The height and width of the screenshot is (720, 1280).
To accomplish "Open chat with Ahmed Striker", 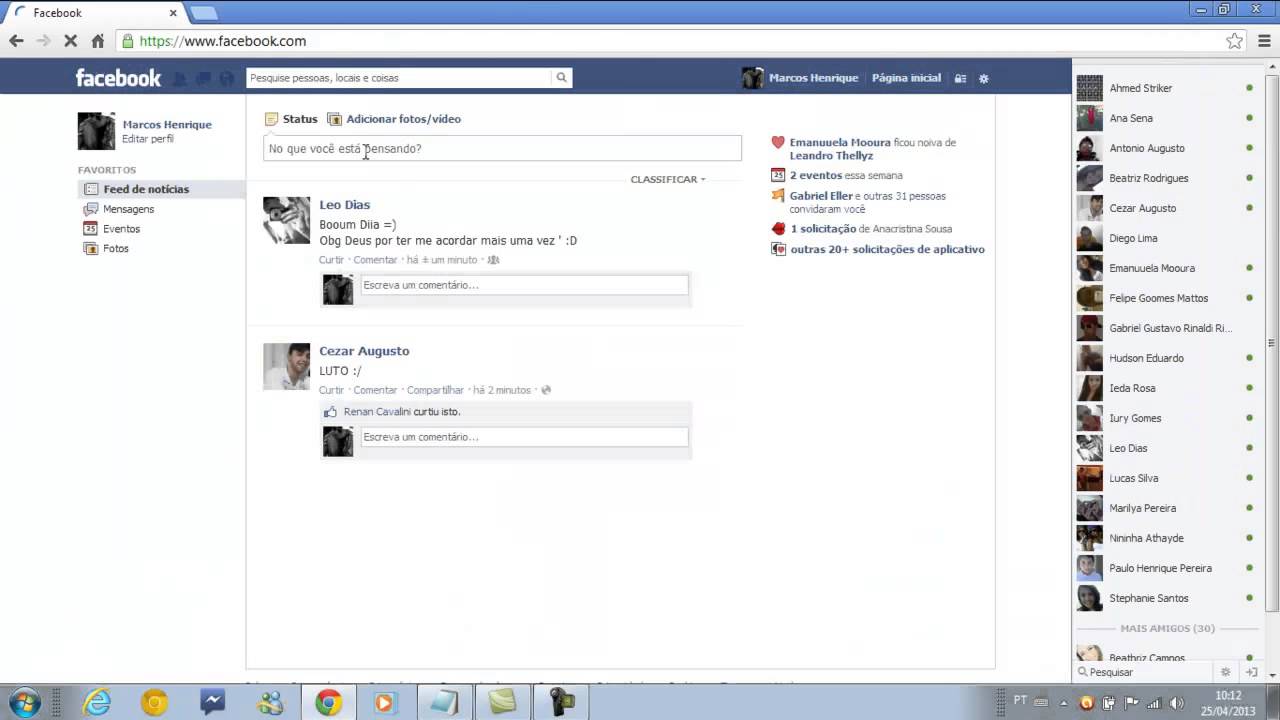I will point(1165,88).
